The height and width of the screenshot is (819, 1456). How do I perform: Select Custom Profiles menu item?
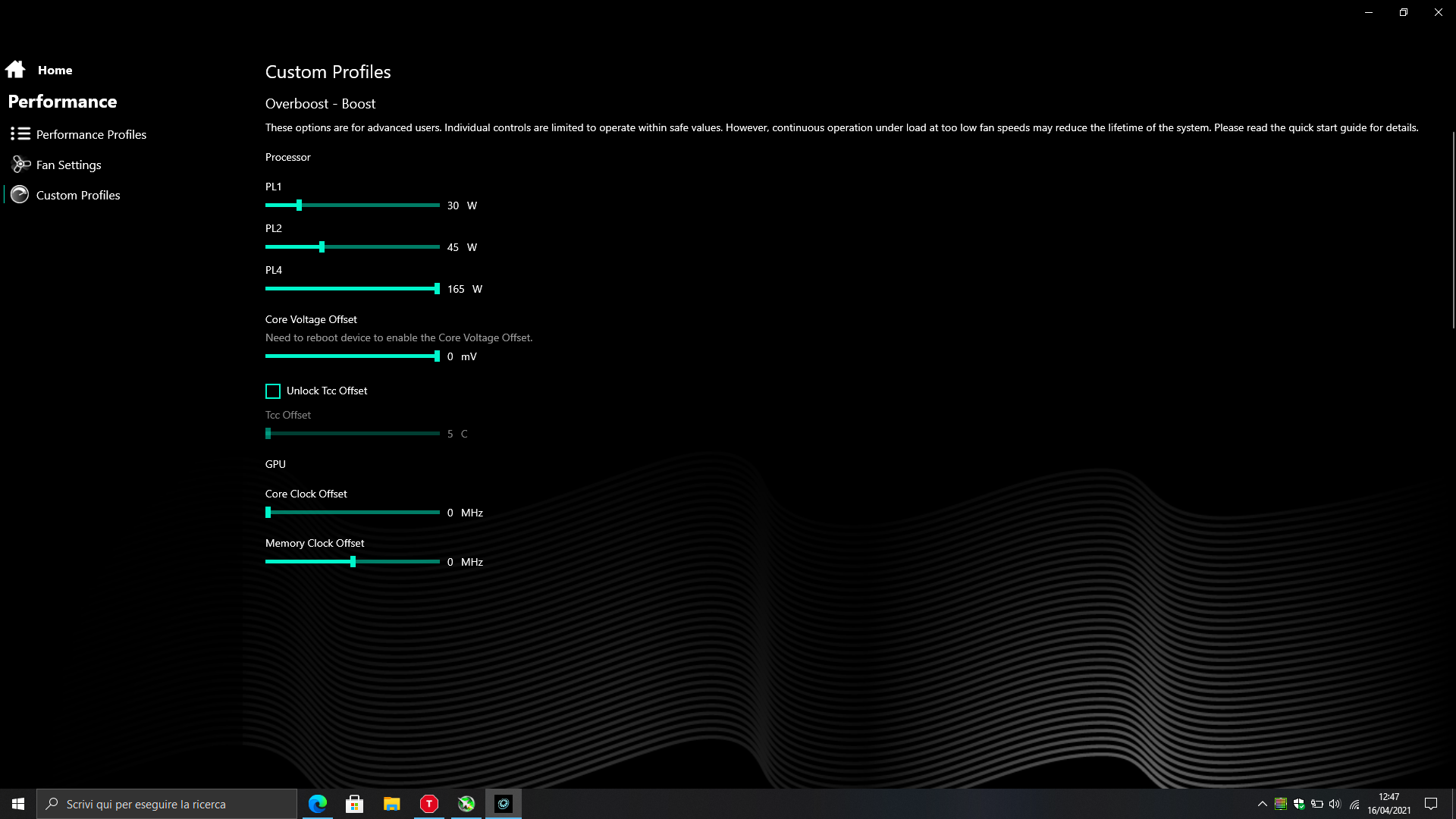coord(78,195)
